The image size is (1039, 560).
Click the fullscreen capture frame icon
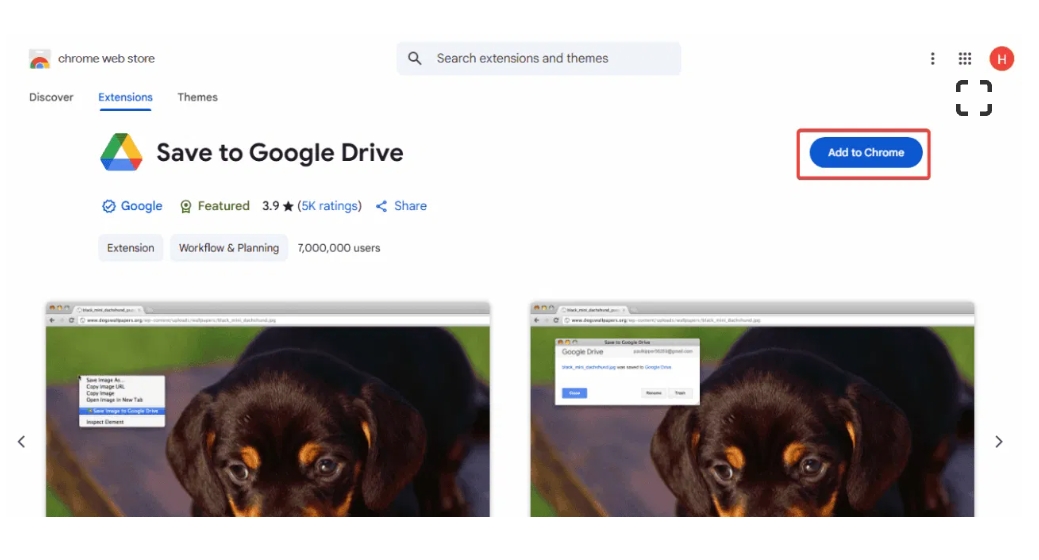[973, 98]
